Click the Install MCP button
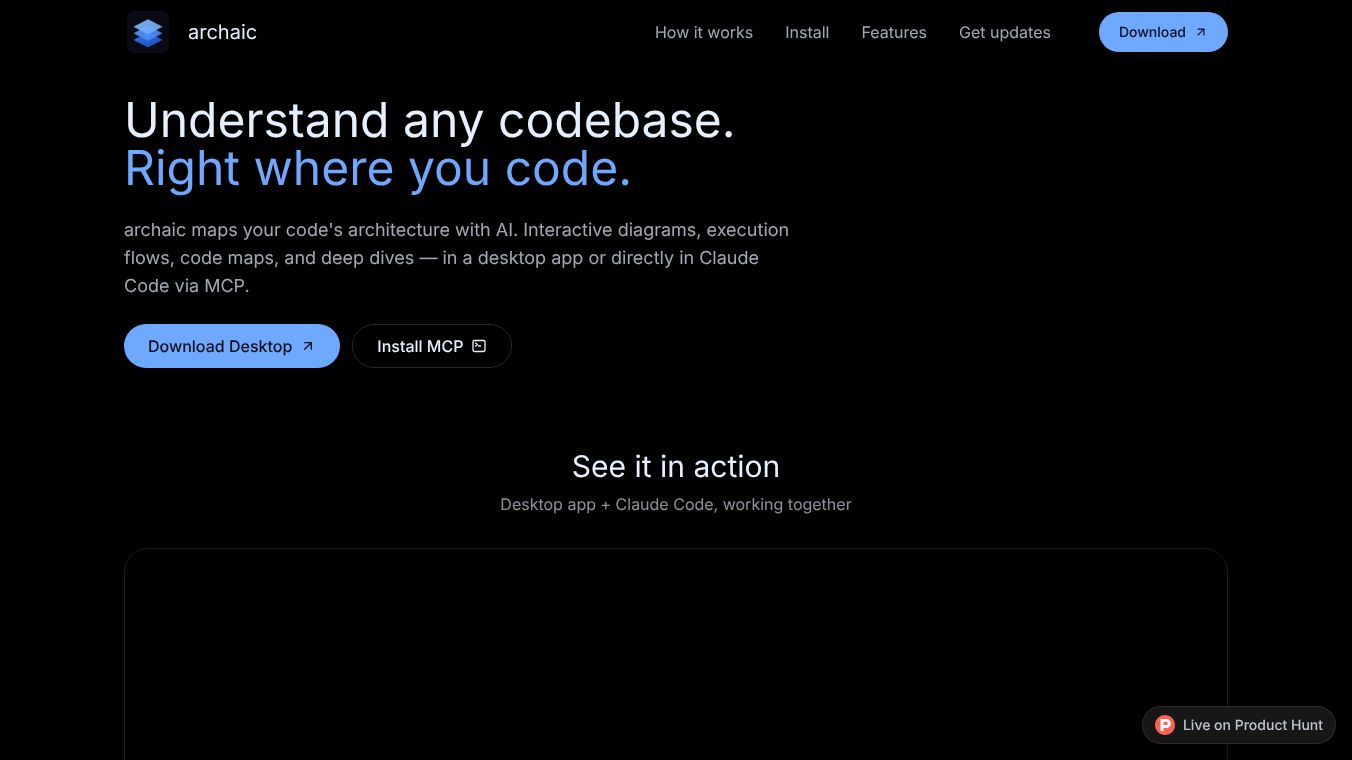Viewport: 1352px width, 760px height. (x=432, y=346)
